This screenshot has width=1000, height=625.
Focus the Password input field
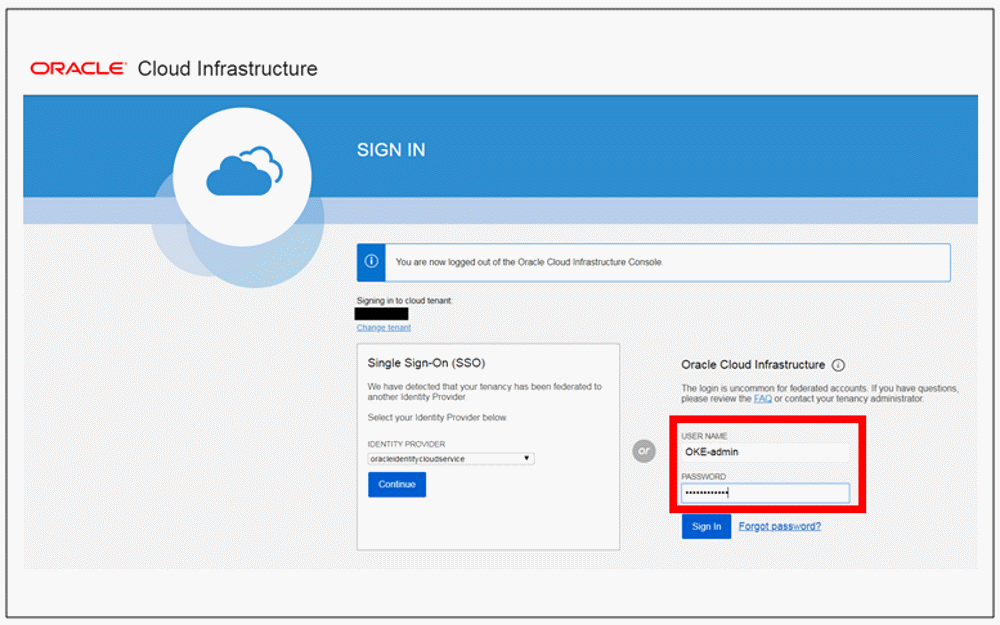[x=765, y=493]
